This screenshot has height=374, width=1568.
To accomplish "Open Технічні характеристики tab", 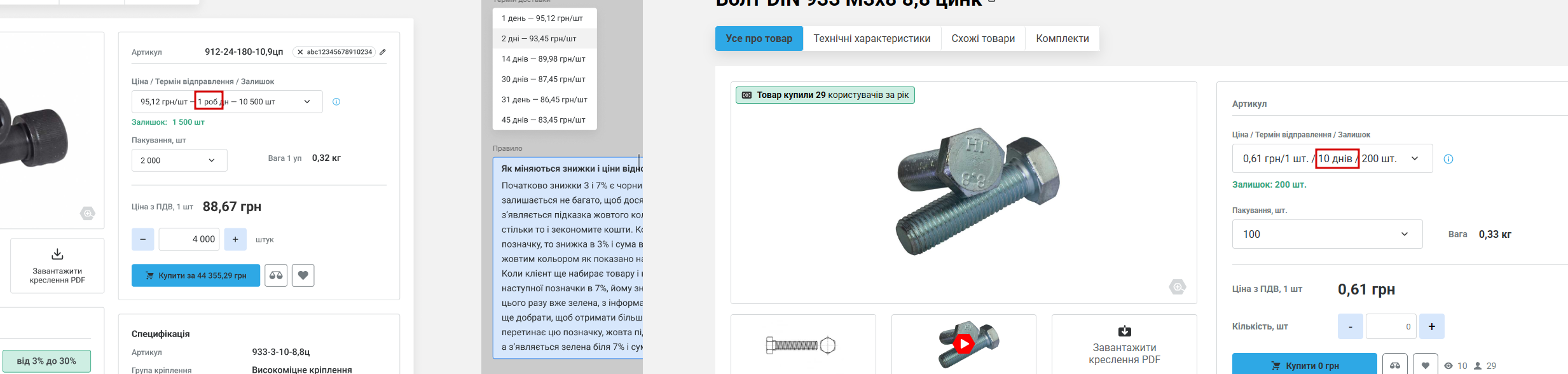I will [x=872, y=39].
